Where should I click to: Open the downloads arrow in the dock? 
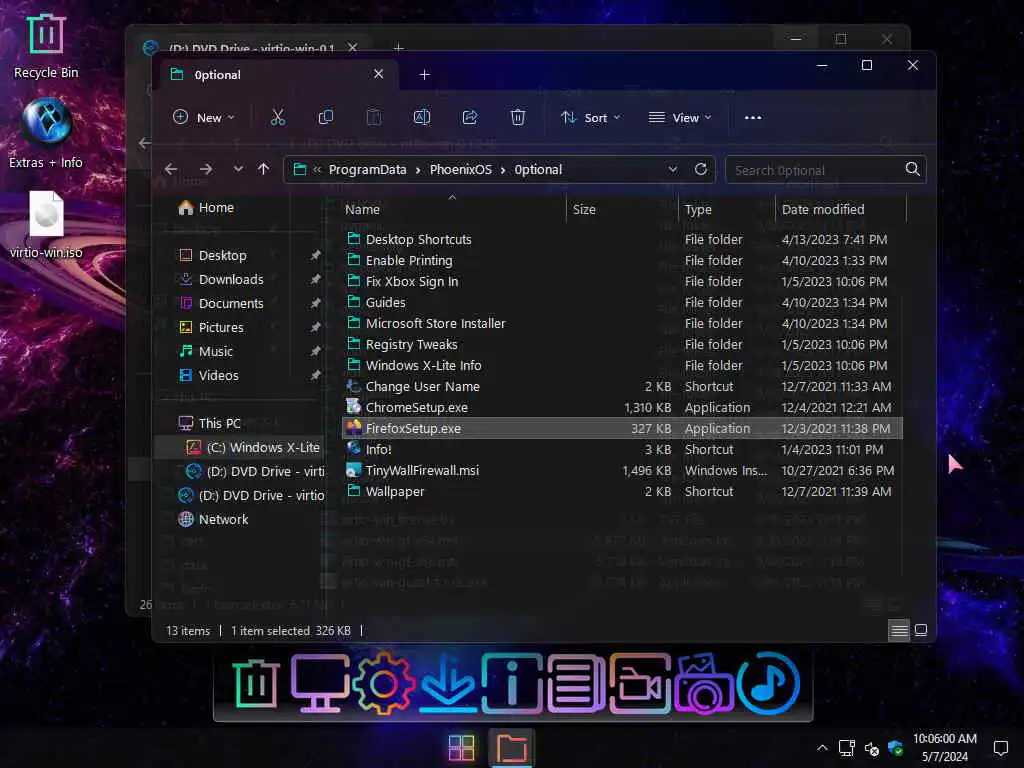pos(447,684)
